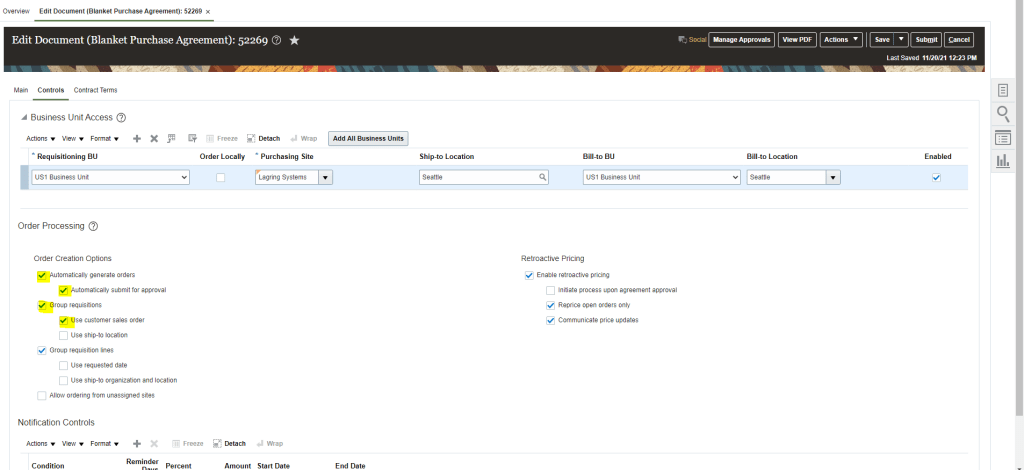Go to the Main tab

20,90
